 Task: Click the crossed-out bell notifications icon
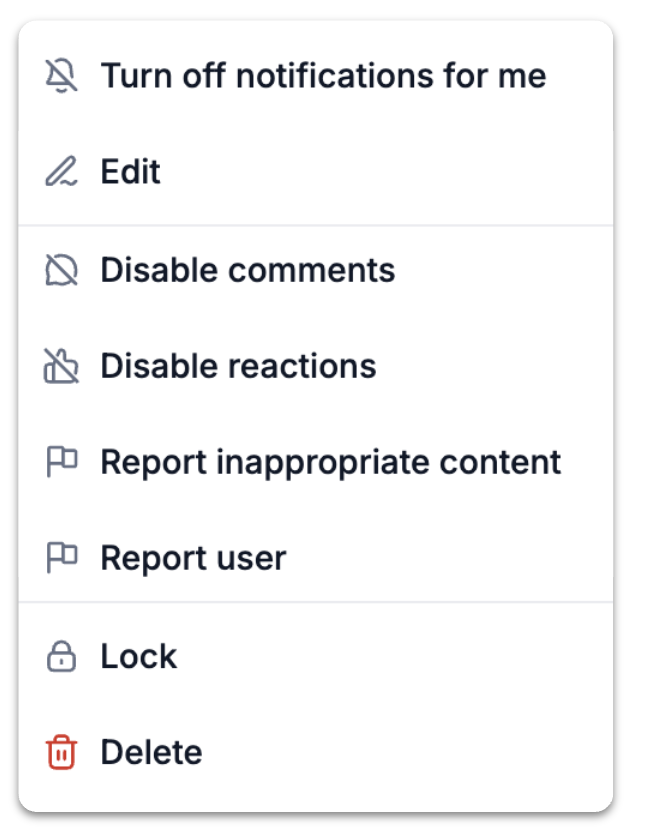(61, 75)
